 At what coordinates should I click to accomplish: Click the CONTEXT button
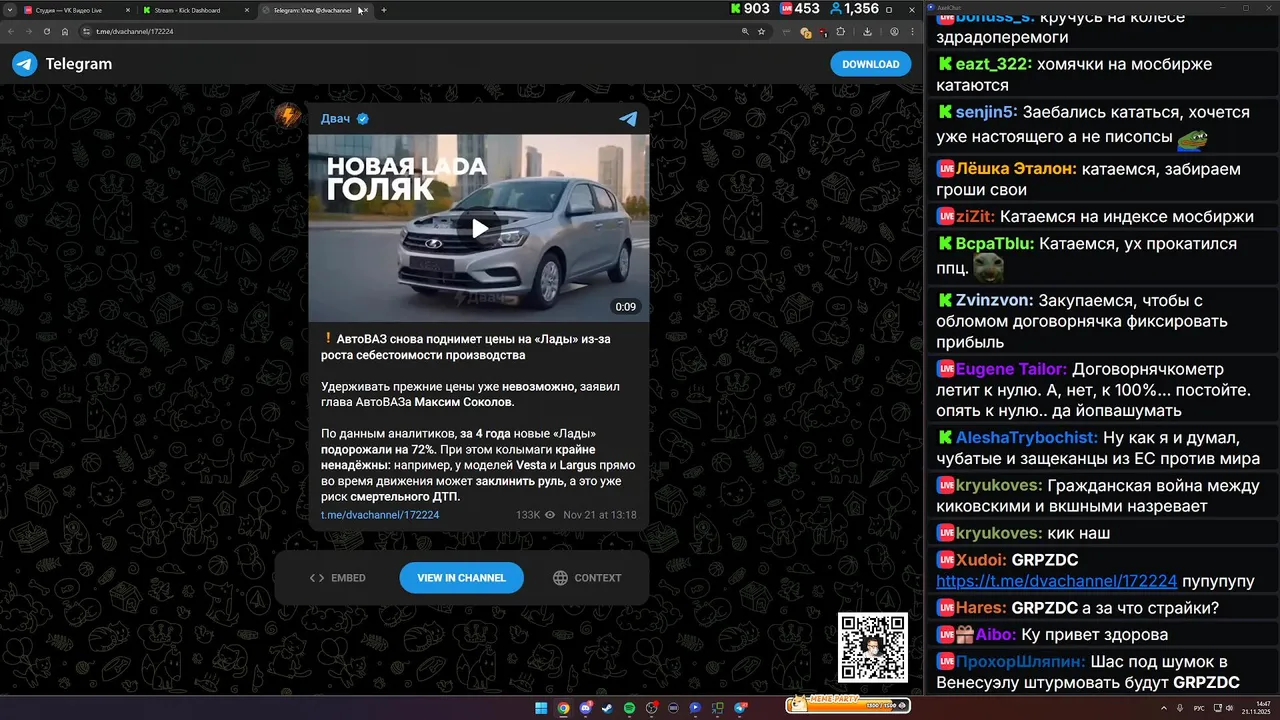587,578
